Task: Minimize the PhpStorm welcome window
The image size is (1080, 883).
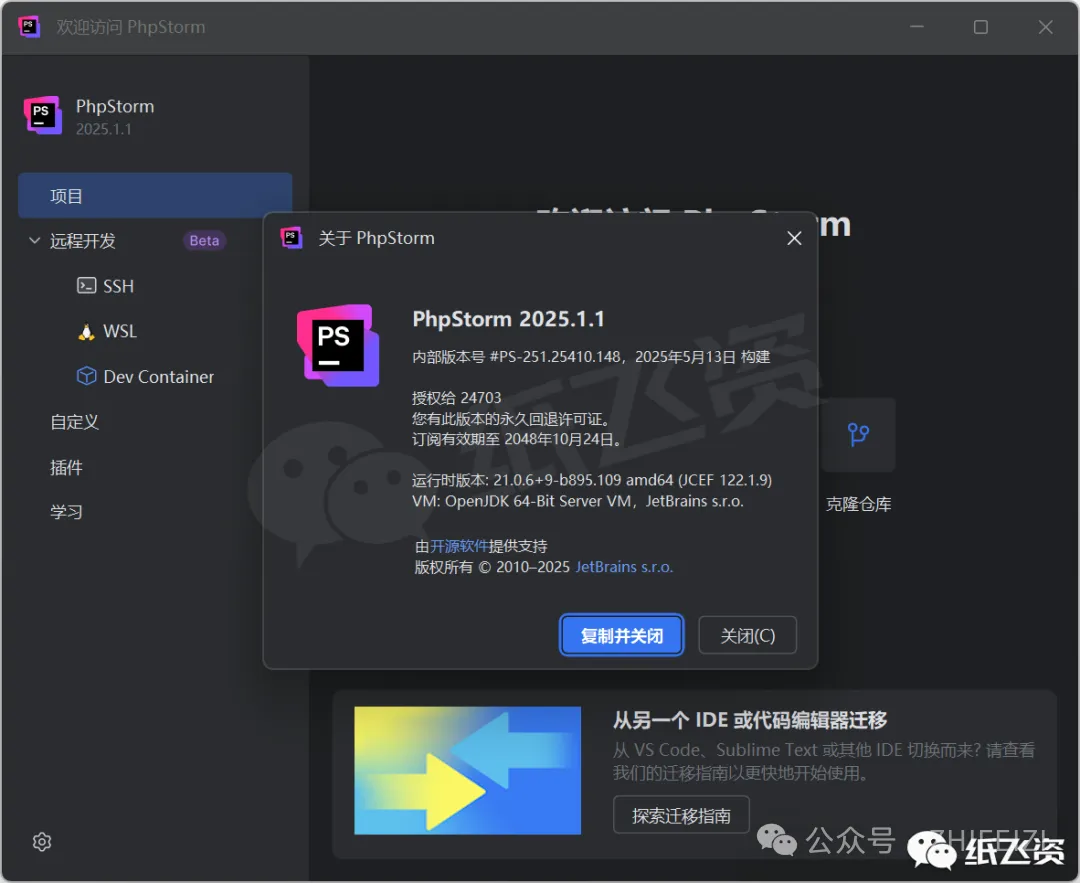Action: point(917,27)
